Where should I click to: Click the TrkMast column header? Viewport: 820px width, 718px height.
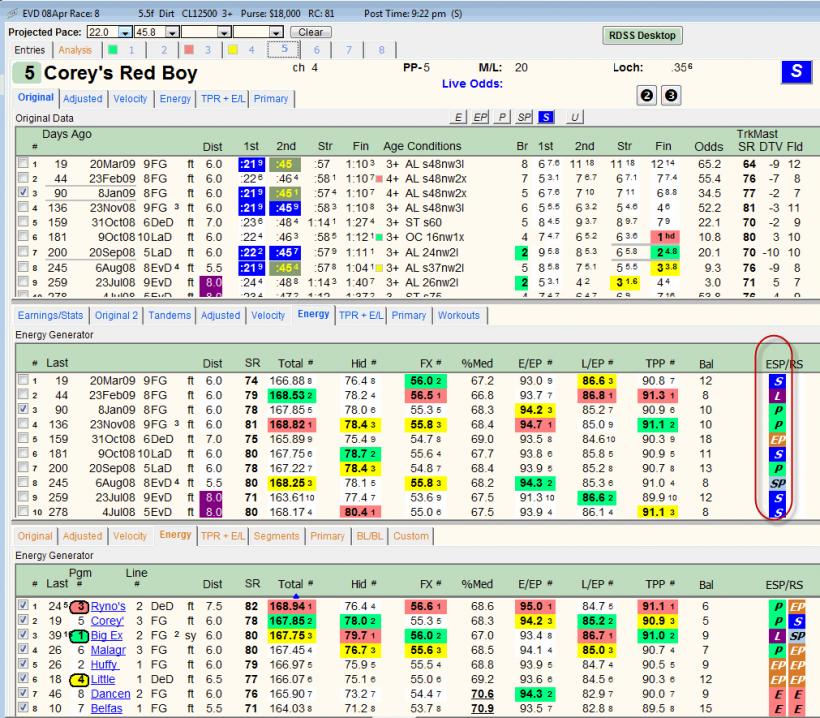757,134
